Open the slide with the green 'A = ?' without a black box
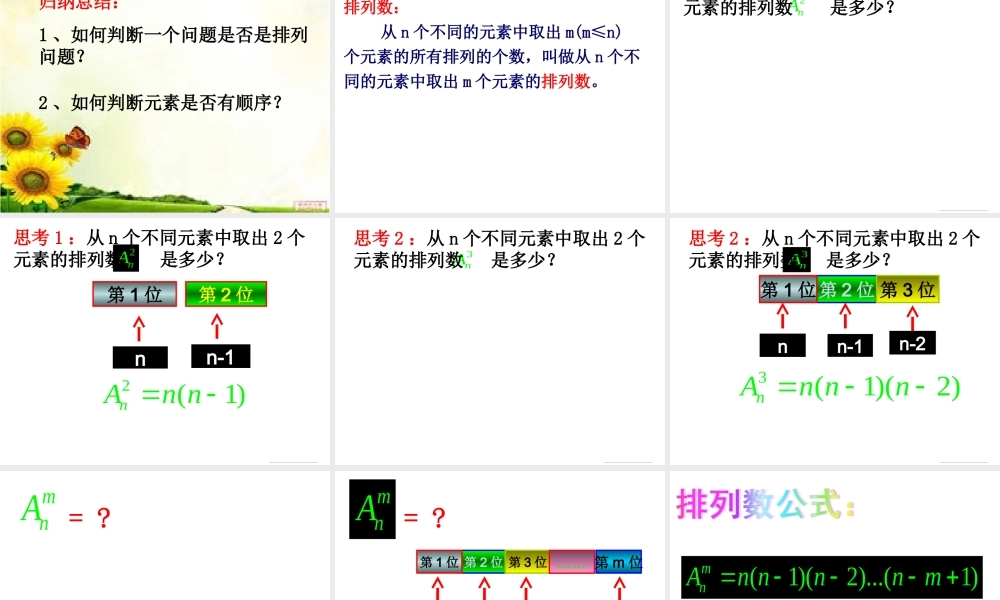The width and height of the screenshot is (1000, 600). 165,536
